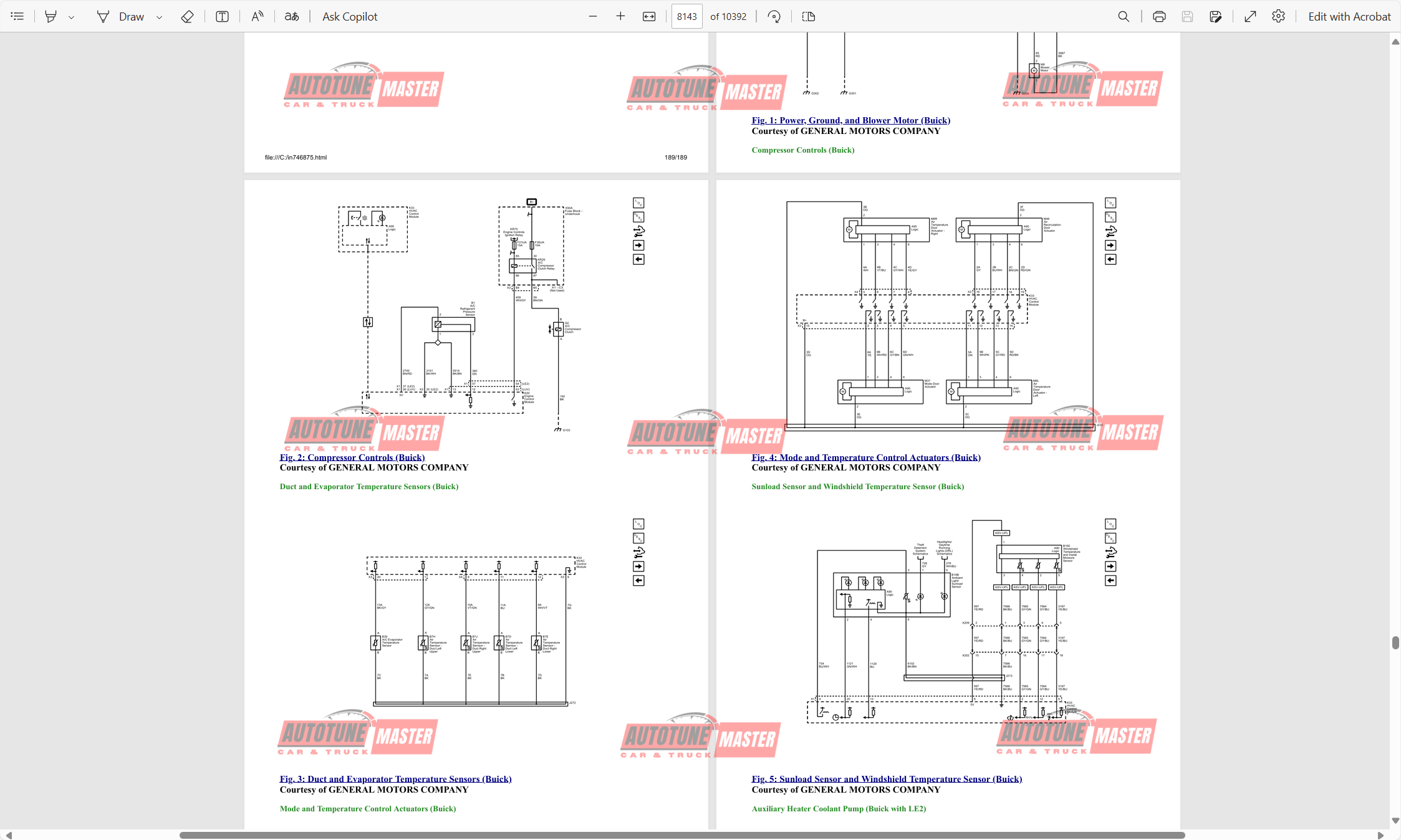Enter full screen mode
This screenshot has width=1401, height=840.
(x=1250, y=17)
